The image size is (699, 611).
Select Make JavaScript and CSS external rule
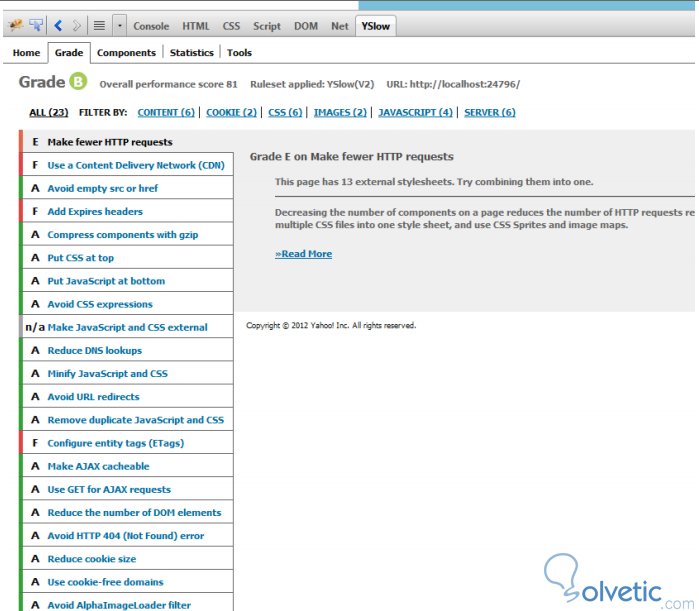point(127,327)
